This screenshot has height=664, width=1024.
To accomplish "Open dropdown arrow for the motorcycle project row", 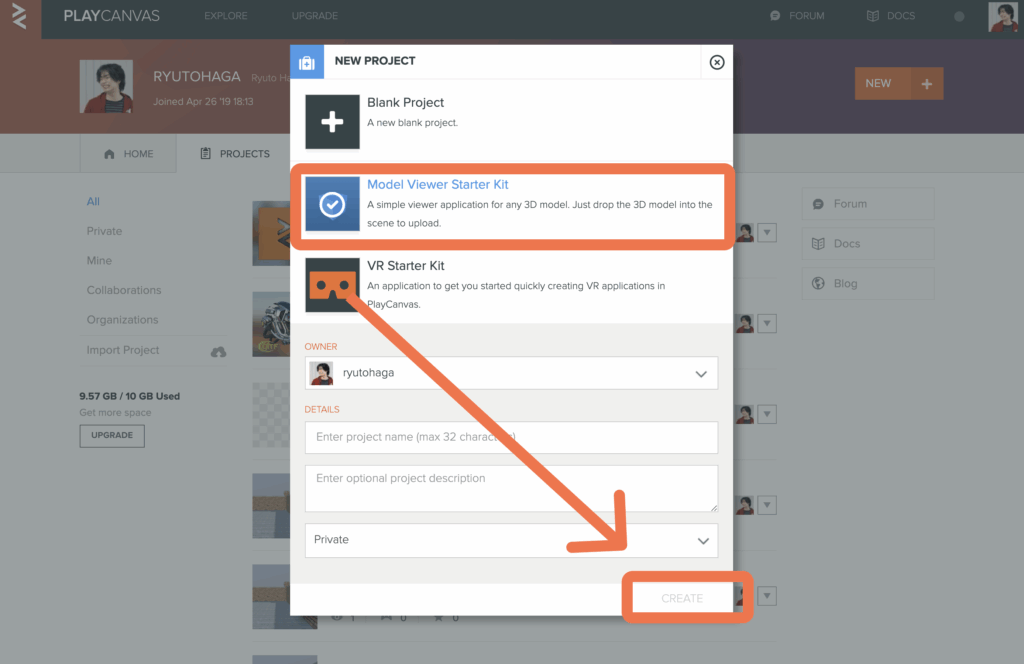I will click(767, 323).
